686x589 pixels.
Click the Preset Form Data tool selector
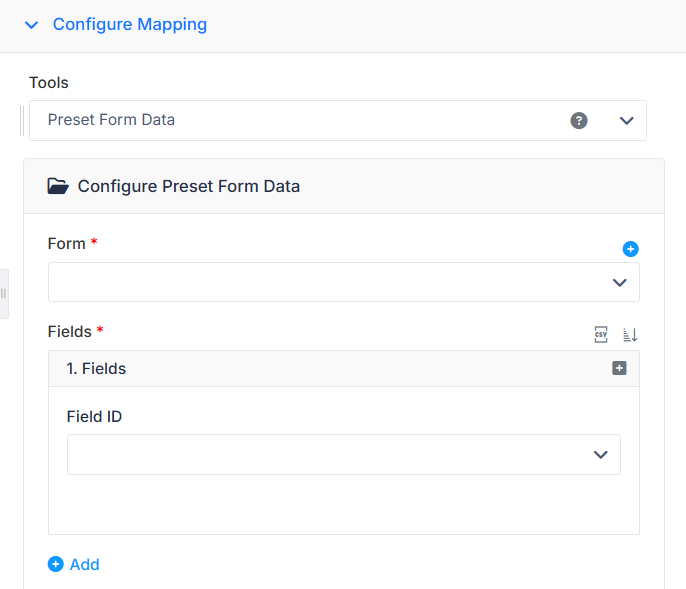click(x=337, y=121)
